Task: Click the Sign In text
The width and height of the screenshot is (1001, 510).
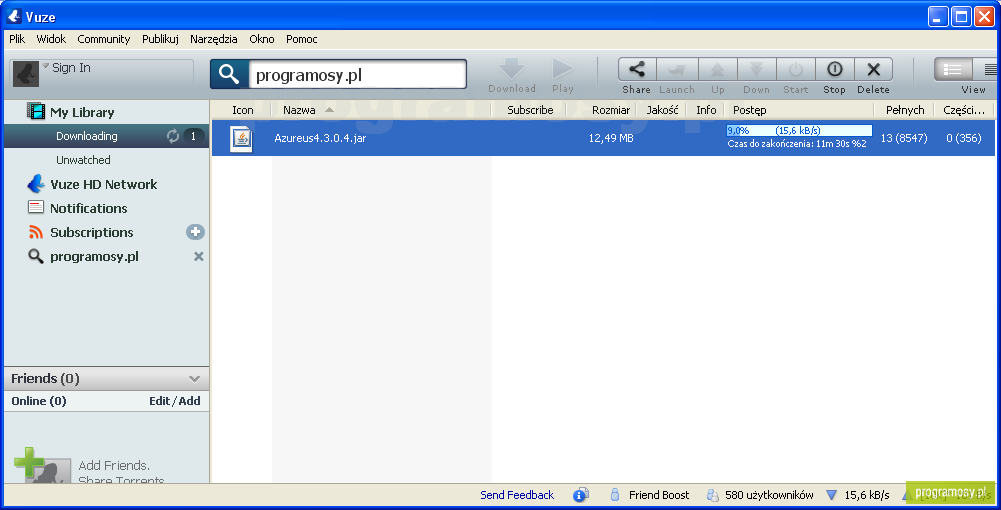Action: [x=72, y=68]
